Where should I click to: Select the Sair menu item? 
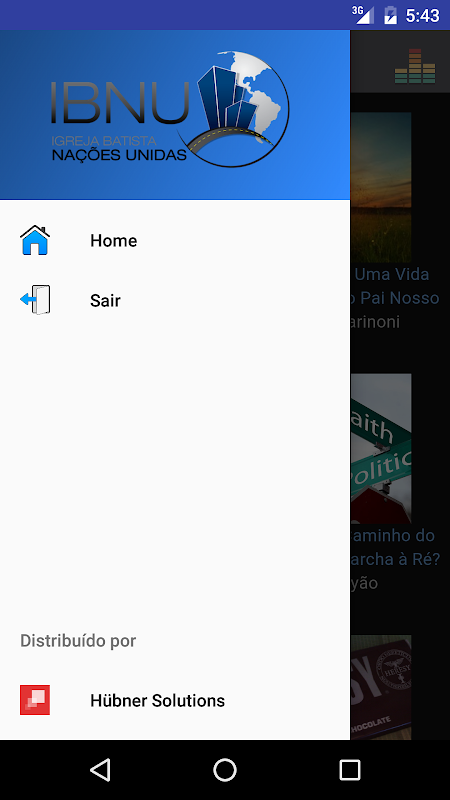click(175, 300)
